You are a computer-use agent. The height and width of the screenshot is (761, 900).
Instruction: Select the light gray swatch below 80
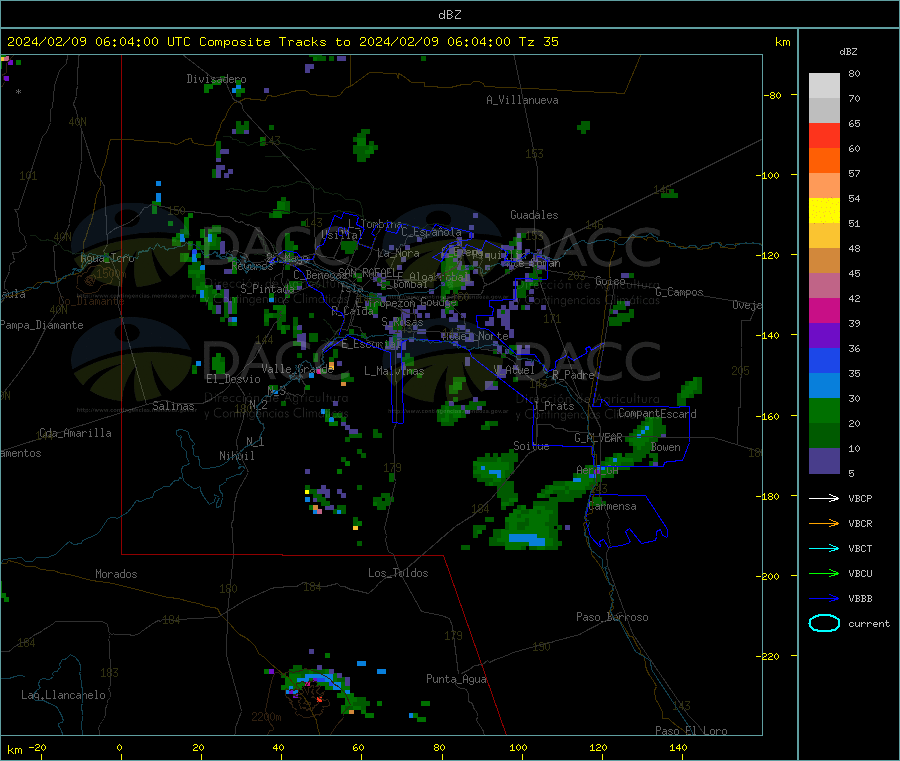click(824, 86)
